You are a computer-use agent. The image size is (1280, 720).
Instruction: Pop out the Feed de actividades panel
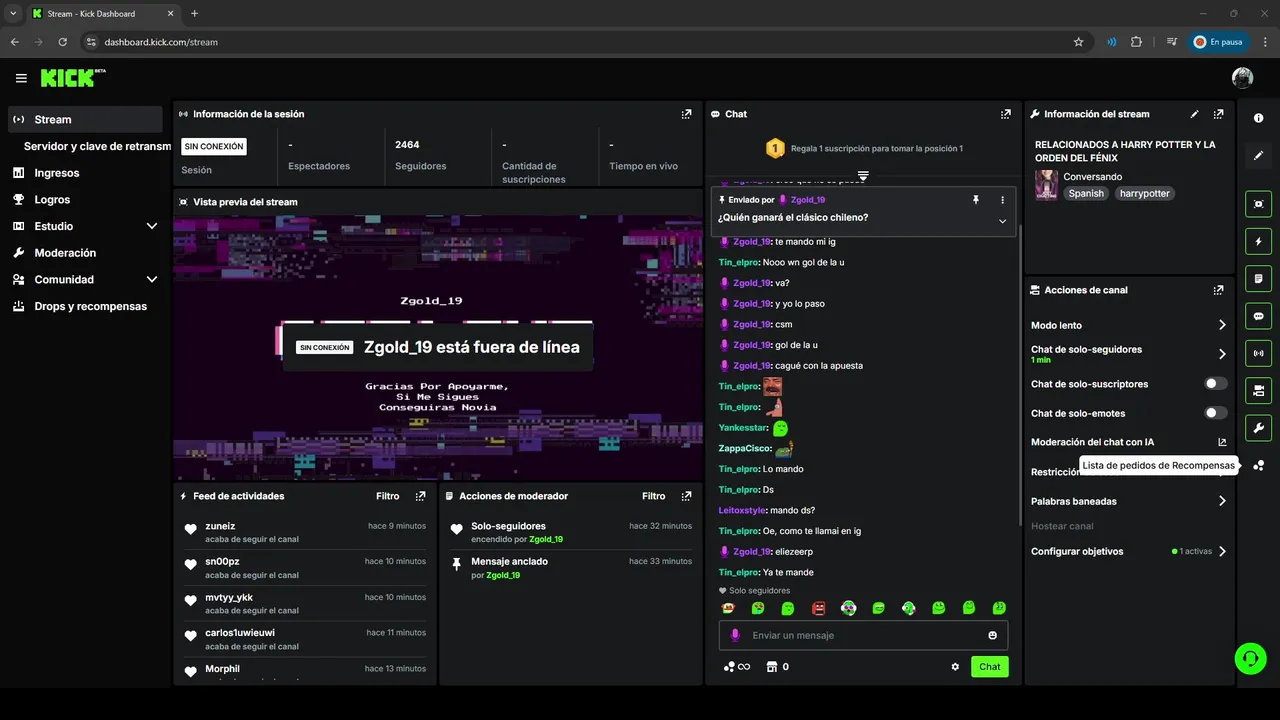[x=420, y=496]
